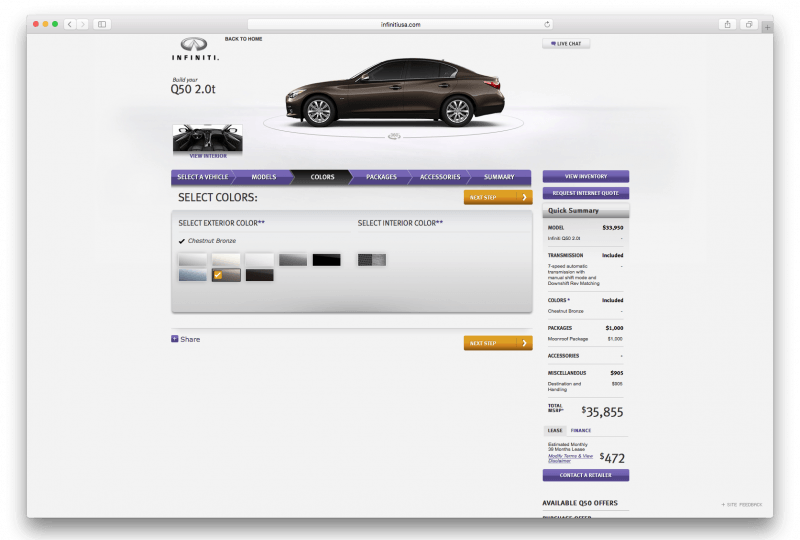Switch to the Models step
800x540 pixels.
pyautogui.click(x=263, y=177)
